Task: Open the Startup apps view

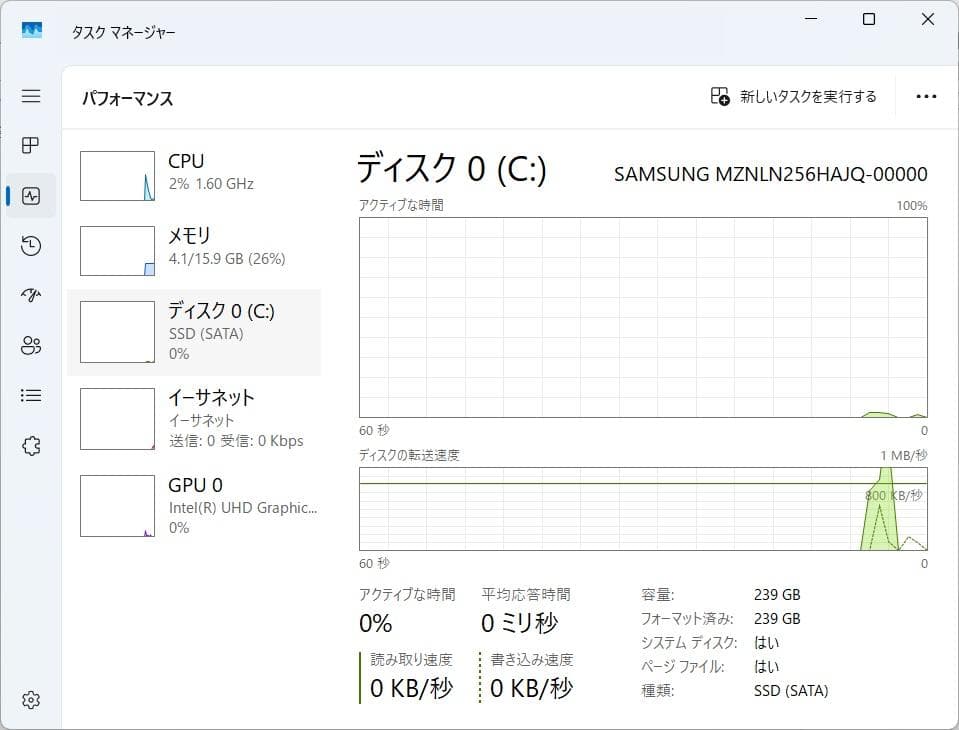Action: [x=30, y=295]
